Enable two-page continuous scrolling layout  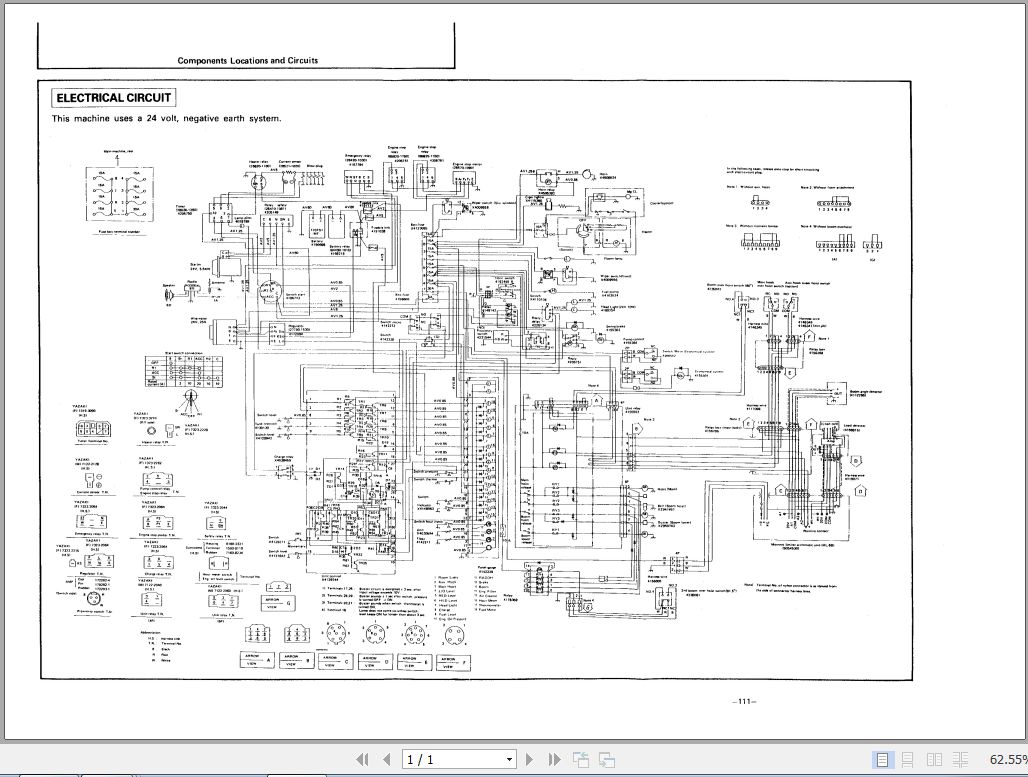(960, 760)
